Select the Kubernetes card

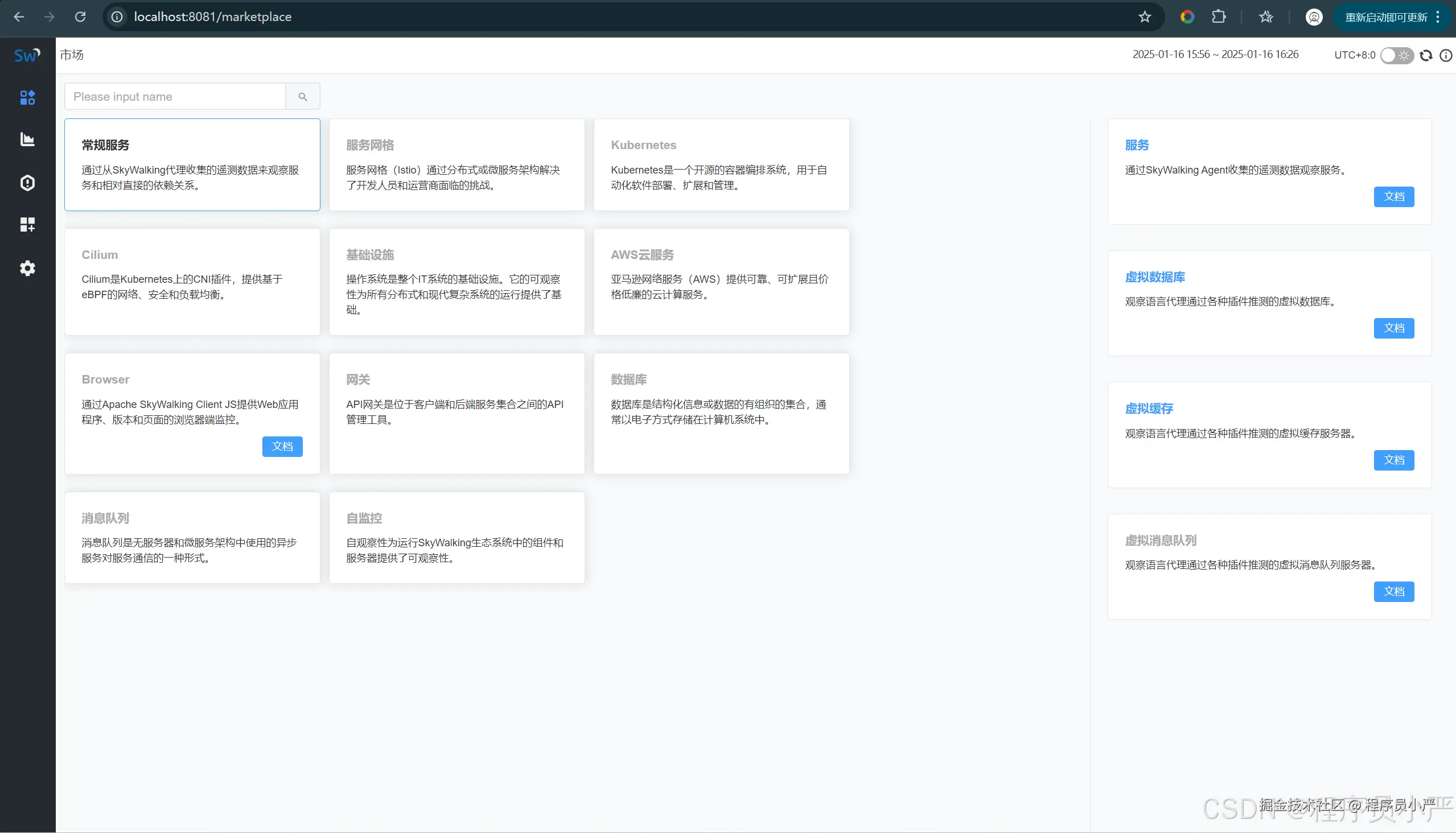point(721,165)
